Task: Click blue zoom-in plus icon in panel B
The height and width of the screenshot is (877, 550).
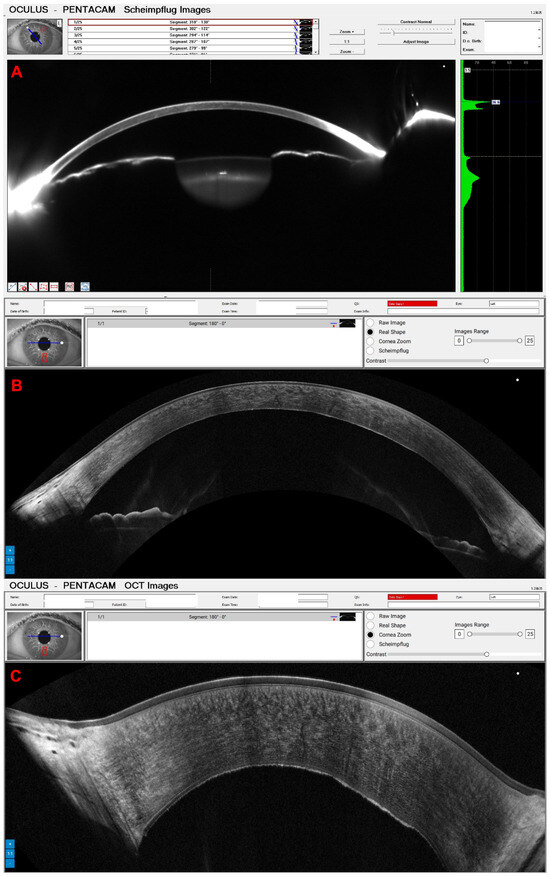Action: pyautogui.click(x=10, y=550)
